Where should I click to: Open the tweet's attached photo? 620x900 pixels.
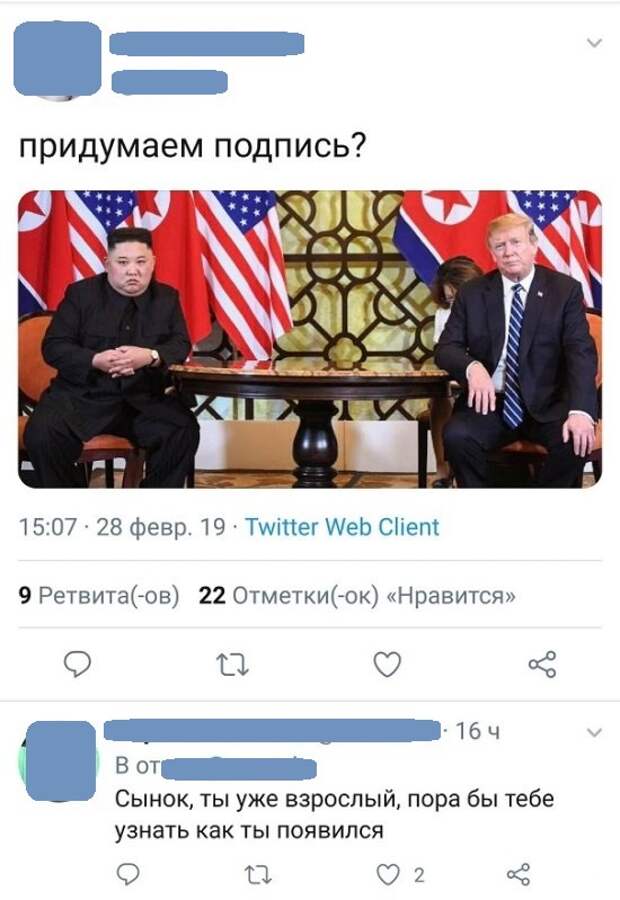(x=310, y=339)
